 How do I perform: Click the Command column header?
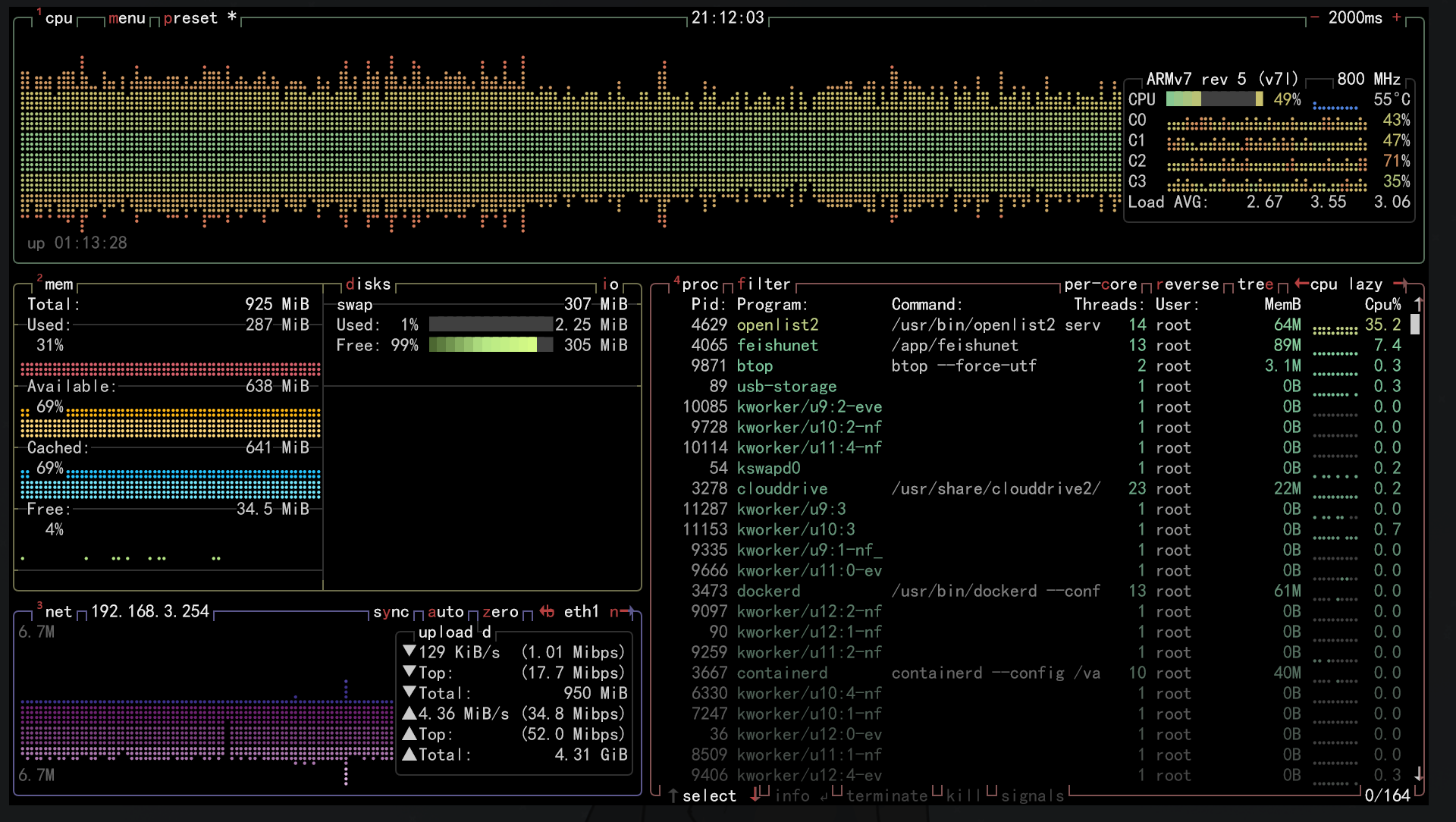(x=927, y=305)
